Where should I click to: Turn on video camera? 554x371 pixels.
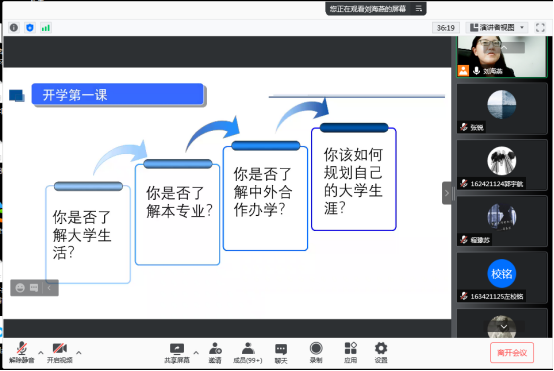pos(60,353)
